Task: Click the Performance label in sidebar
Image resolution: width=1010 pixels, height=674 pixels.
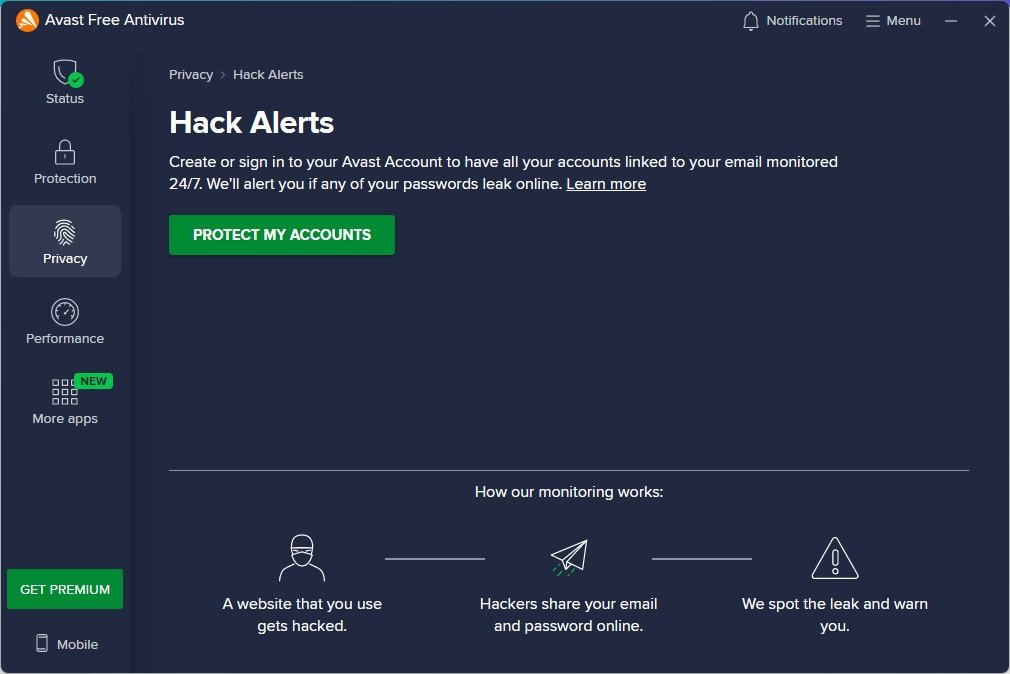Action: 64,338
